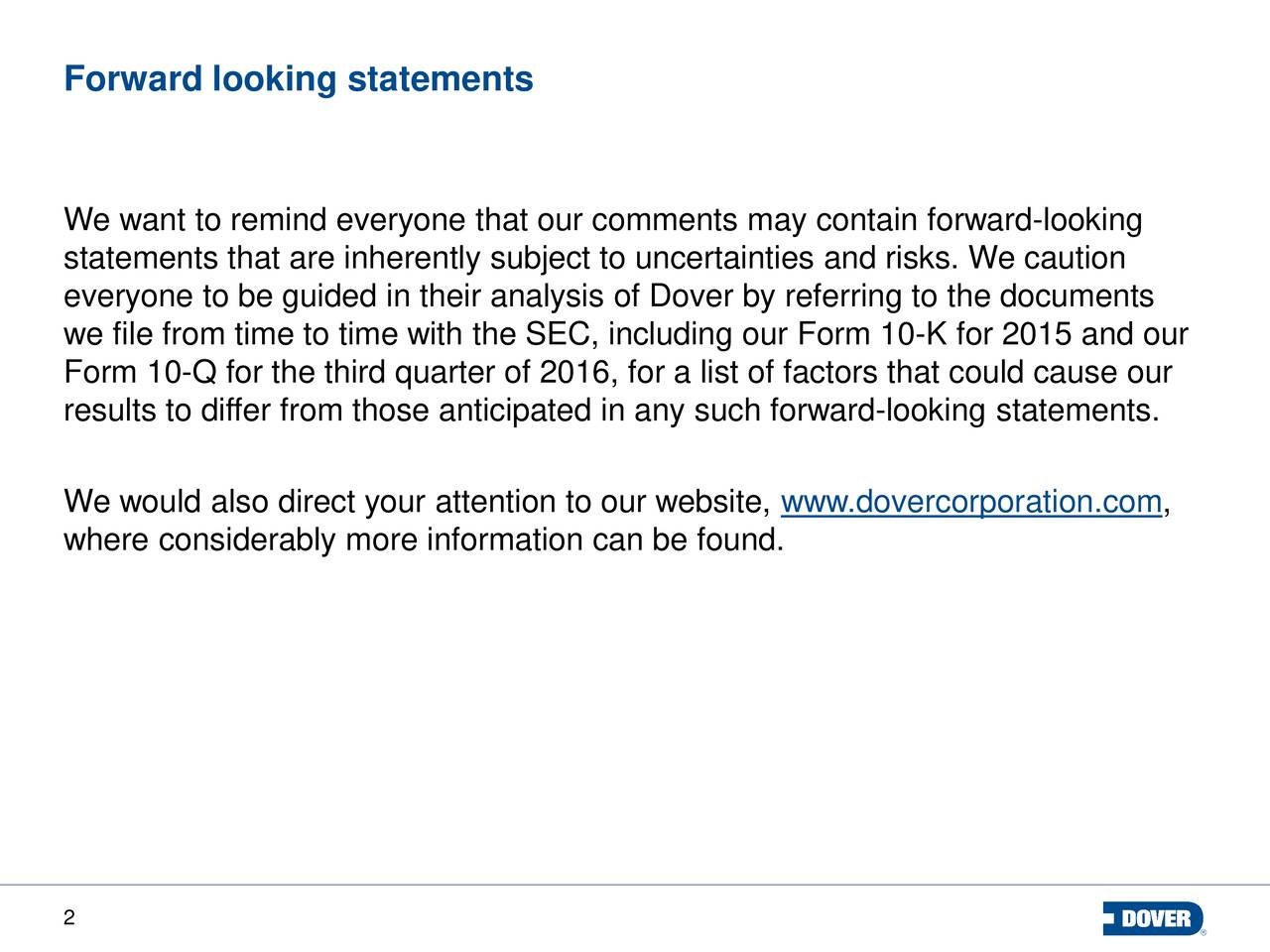1270x952 pixels.
Task: Select the slide number 2
Action: tap(68, 918)
